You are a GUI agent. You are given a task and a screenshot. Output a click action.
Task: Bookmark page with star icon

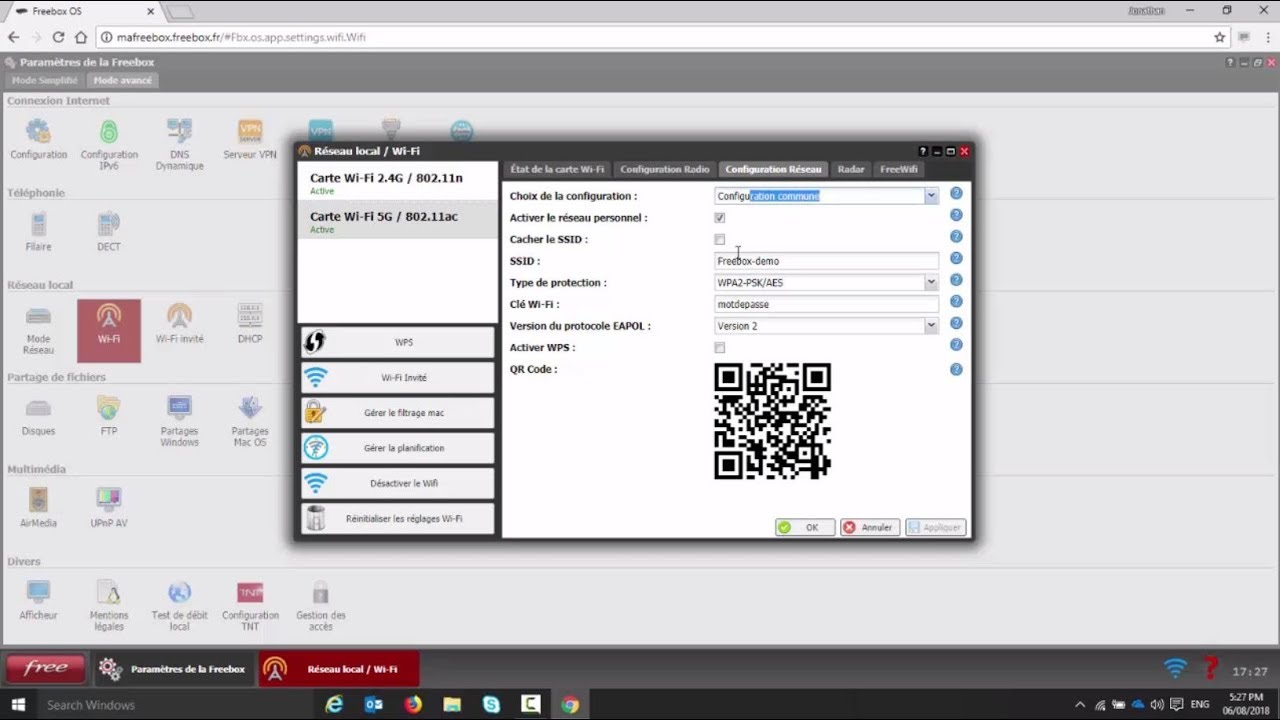1219,37
